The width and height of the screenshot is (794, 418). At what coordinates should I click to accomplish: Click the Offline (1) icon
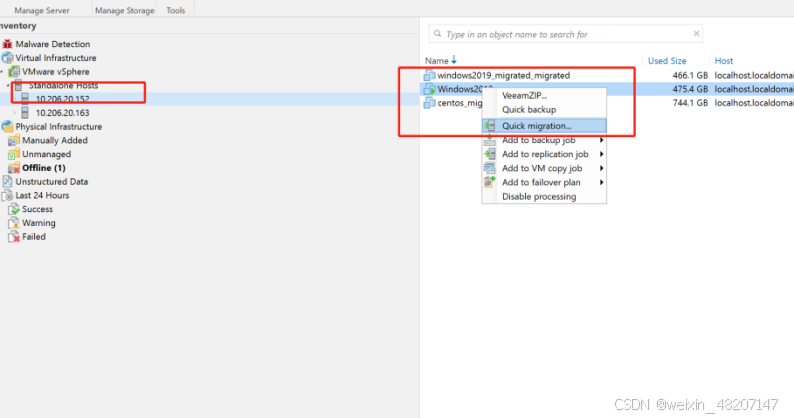(14, 168)
